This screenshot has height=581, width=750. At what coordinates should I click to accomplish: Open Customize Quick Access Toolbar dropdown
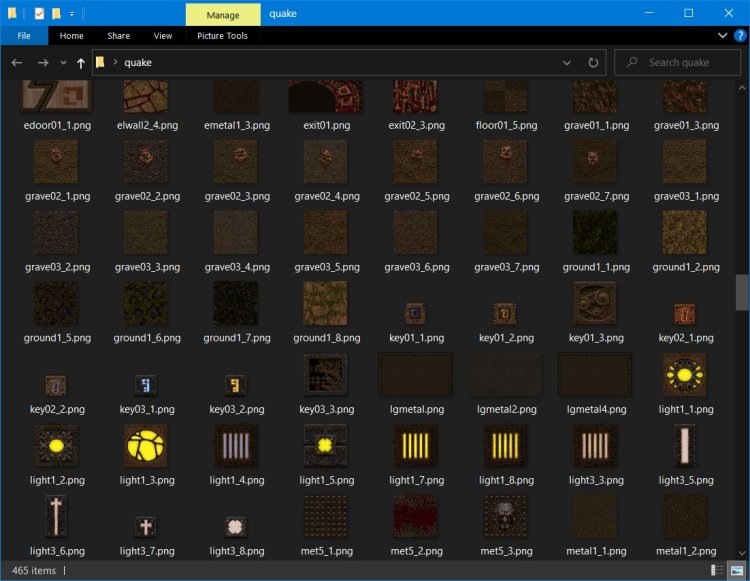click(72, 14)
